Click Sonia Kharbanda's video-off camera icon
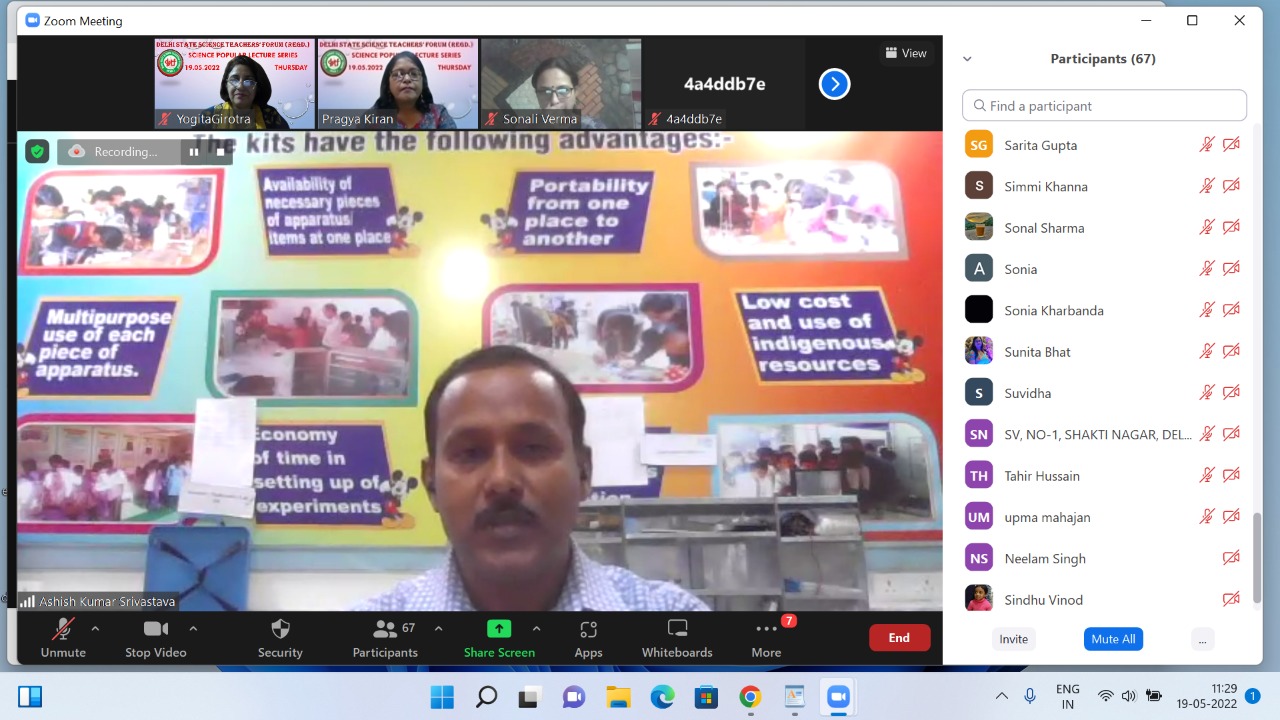Screen dimensions: 1280x720 [1231, 310]
